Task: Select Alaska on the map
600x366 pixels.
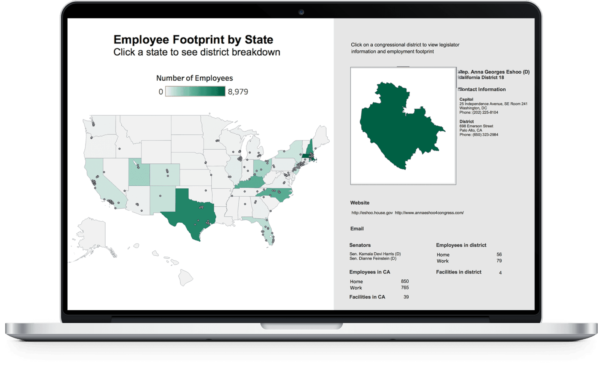Action: tap(91, 235)
